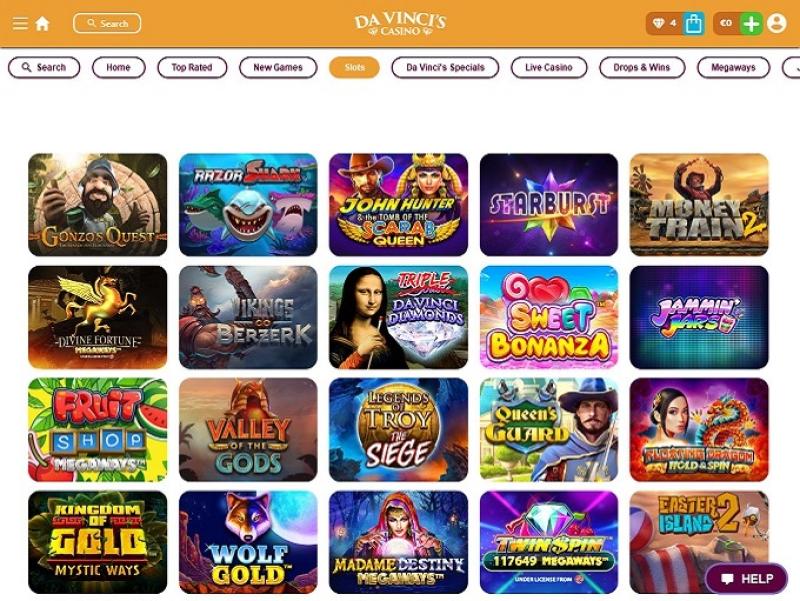Screen dimensions: 800x601
Task: Click the header Search field
Action: (107, 23)
